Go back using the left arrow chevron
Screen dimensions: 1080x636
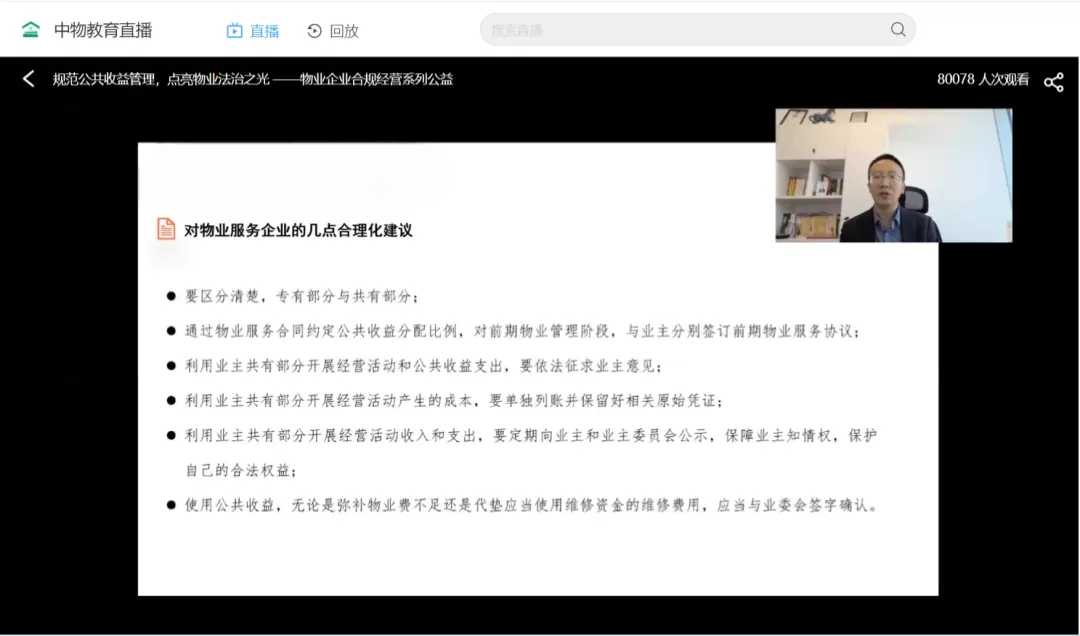(27, 78)
